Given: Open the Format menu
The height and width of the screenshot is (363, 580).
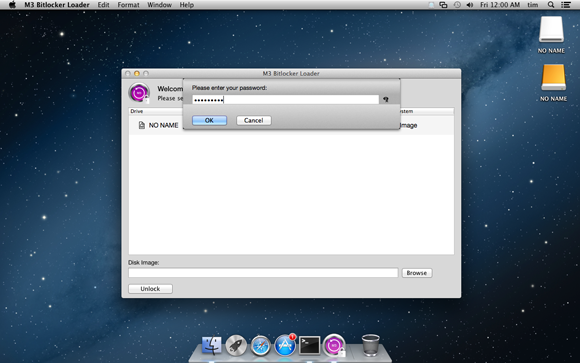Looking at the screenshot, I should pos(128,5).
